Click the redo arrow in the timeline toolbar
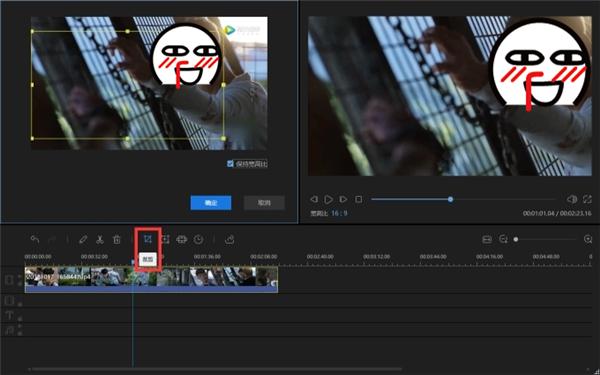The width and height of the screenshot is (600, 375). click(52, 240)
